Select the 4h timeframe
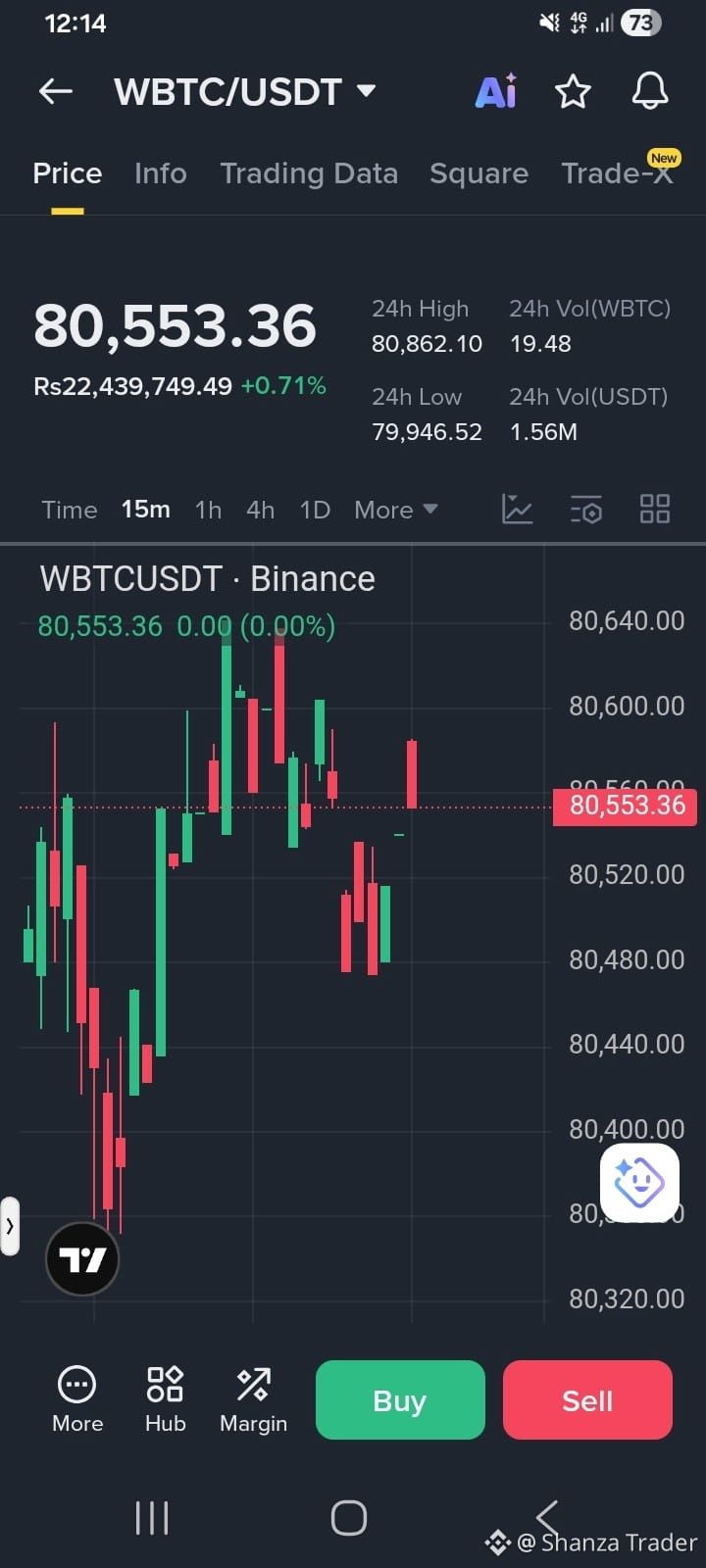This screenshot has height=1568, width=706. click(x=260, y=510)
